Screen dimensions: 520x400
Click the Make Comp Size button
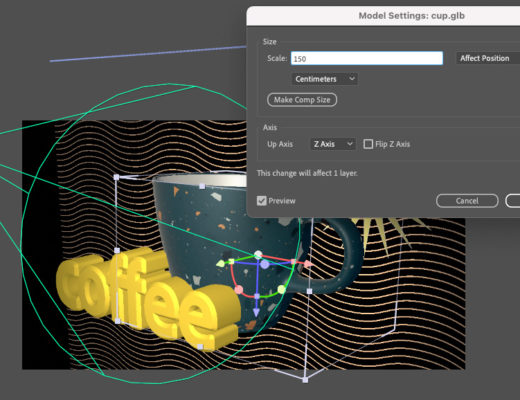tap(302, 100)
